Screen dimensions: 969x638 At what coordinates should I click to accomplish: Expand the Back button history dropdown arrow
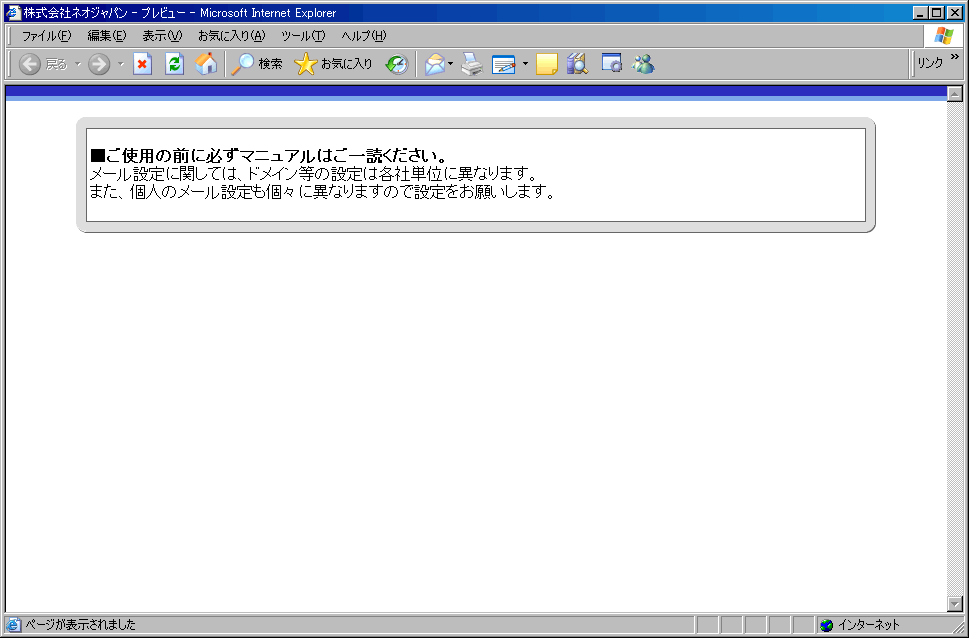(77, 64)
